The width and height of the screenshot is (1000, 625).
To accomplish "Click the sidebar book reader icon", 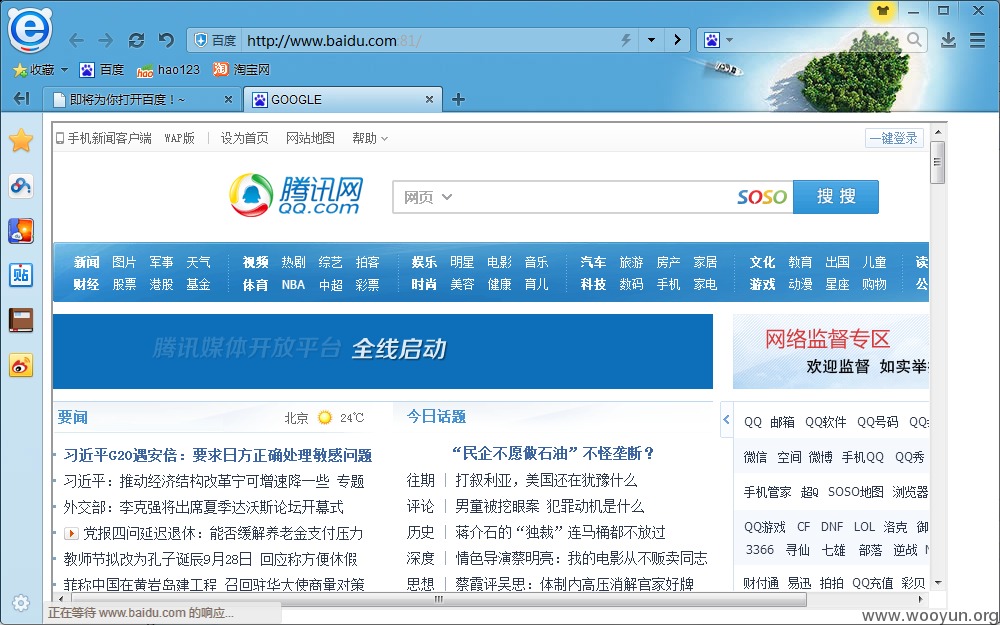I will (x=21, y=320).
